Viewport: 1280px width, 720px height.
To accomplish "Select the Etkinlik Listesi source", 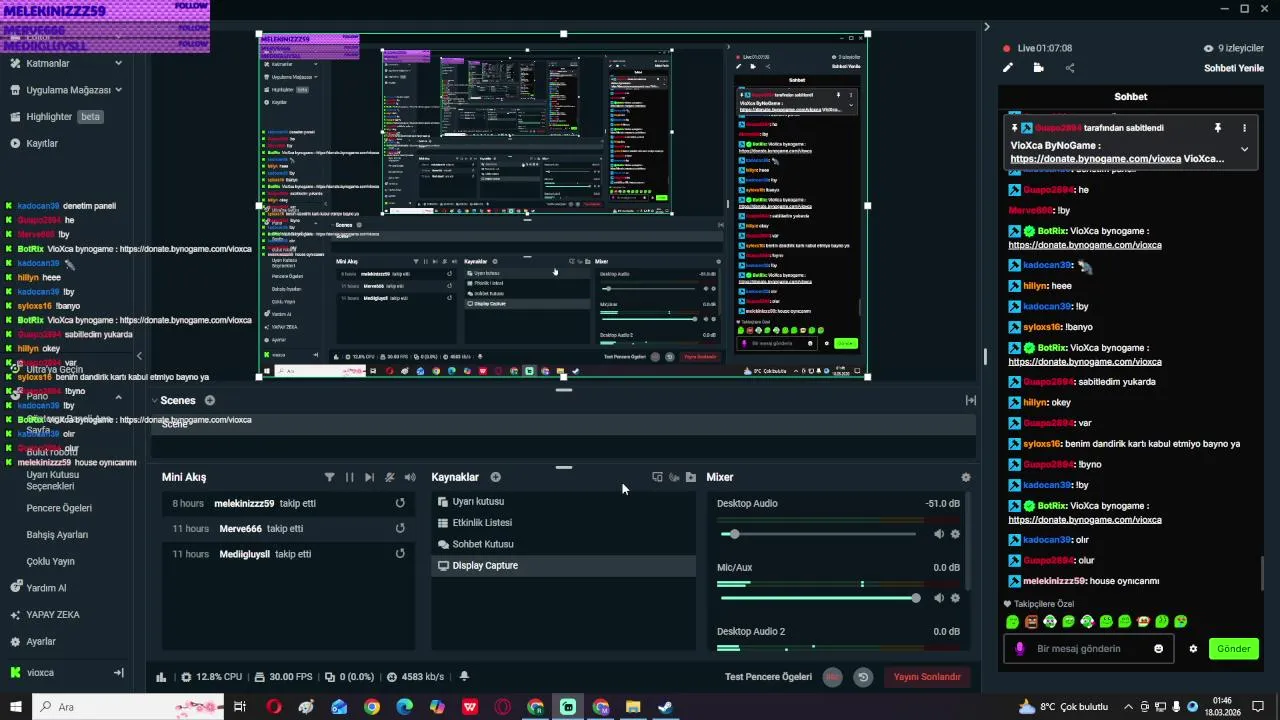I will pyautogui.click(x=564, y=522).
